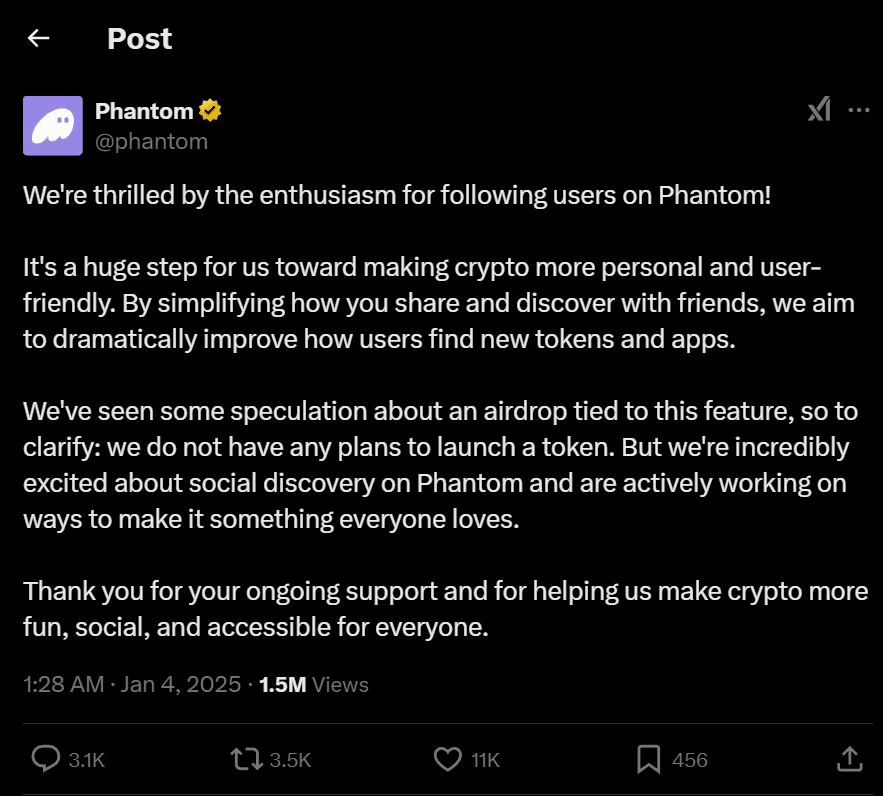Click the 1.5M Views count
Viewport: 883px width, 796px height.
[314, 685]
